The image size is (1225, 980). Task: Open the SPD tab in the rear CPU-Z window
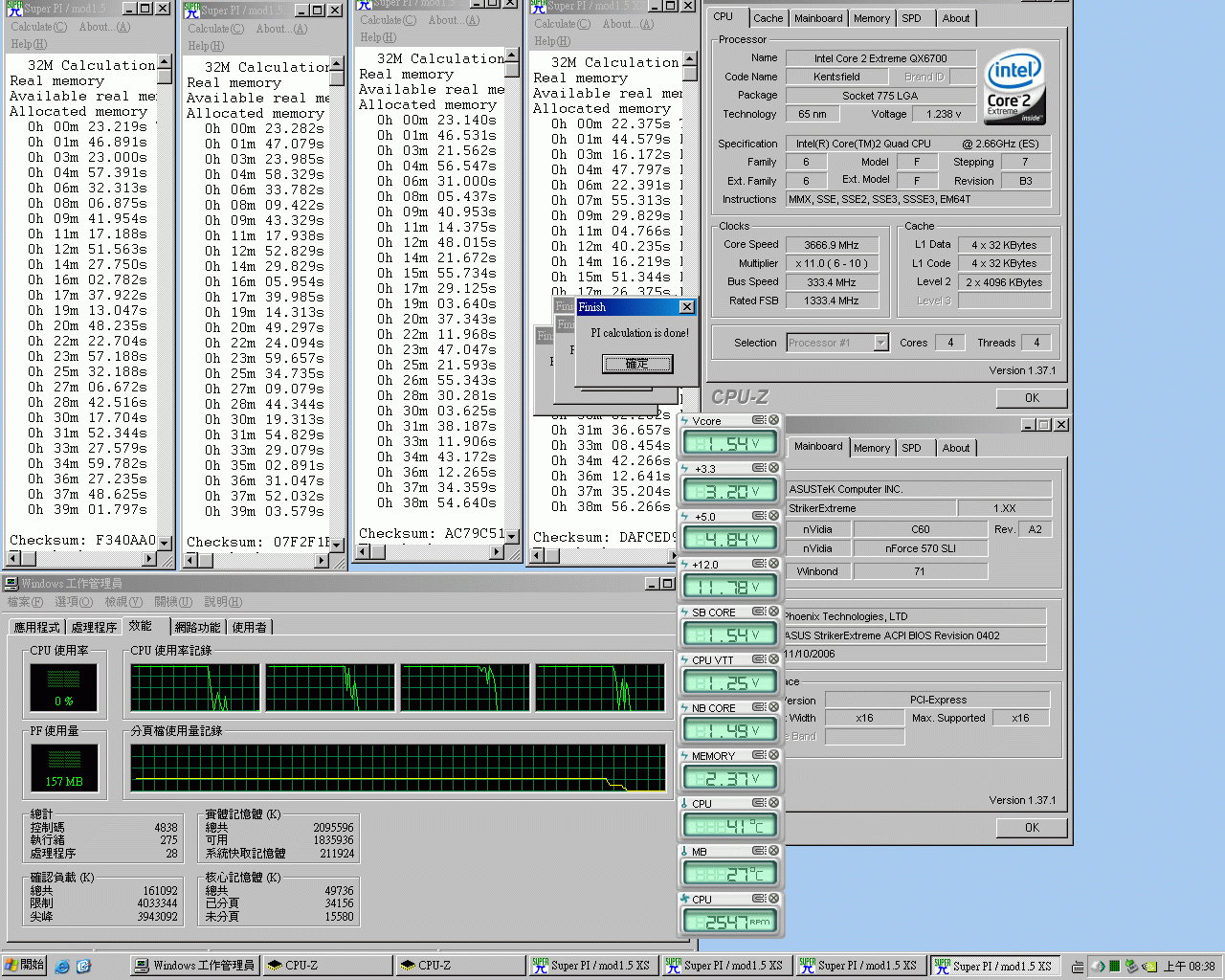[x=912, y=448]
